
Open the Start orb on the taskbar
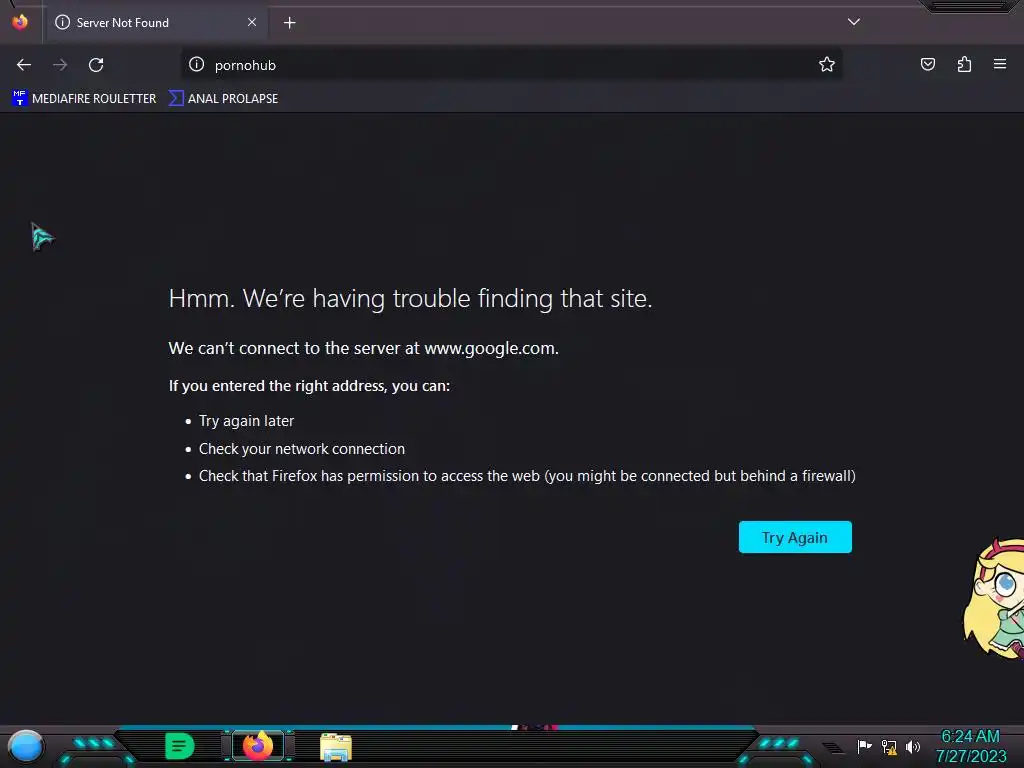(x=26, y=746)
